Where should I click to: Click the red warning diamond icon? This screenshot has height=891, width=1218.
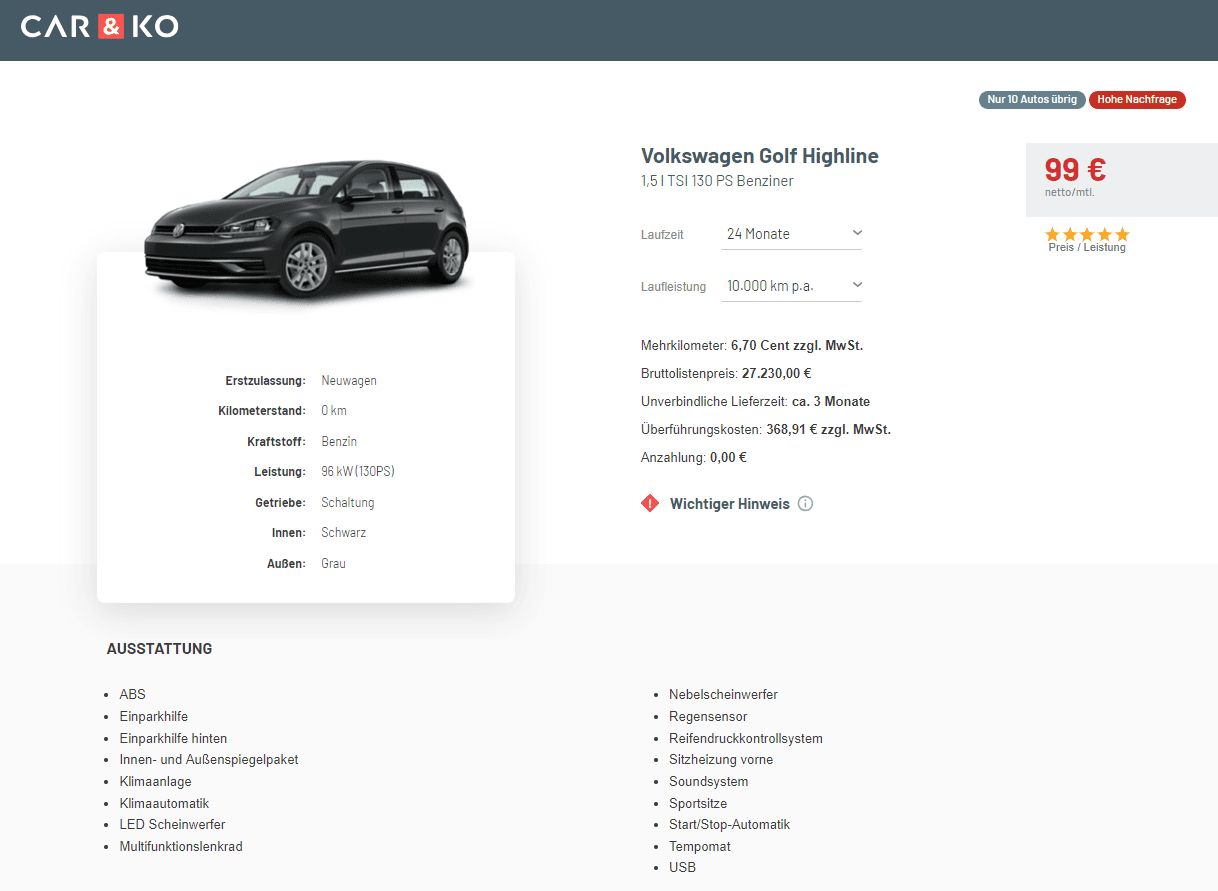click(x=650, y=503)
